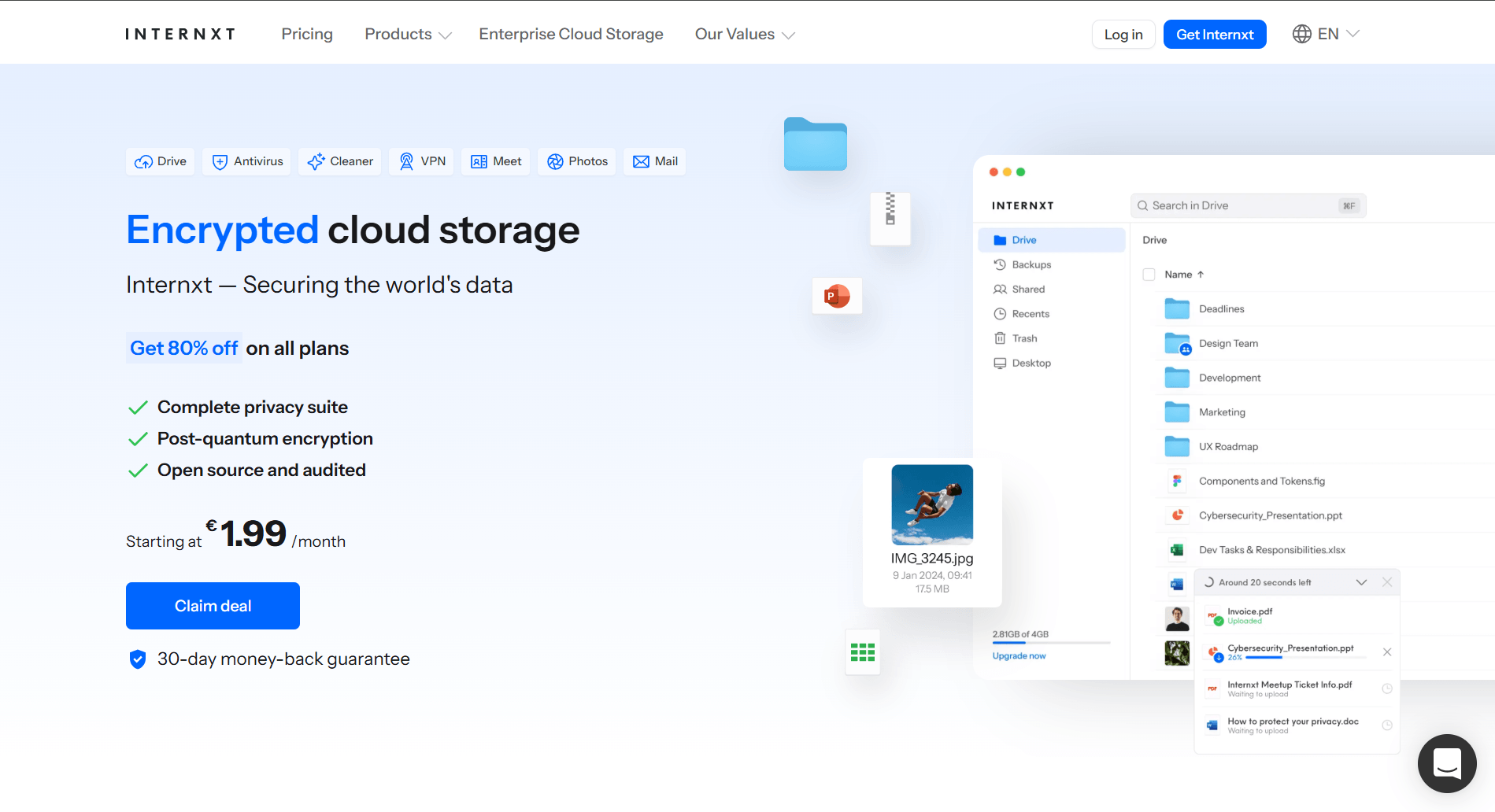Click the globe language icon
Viewport: 1495px width, 812px height.
[1302, 34]
